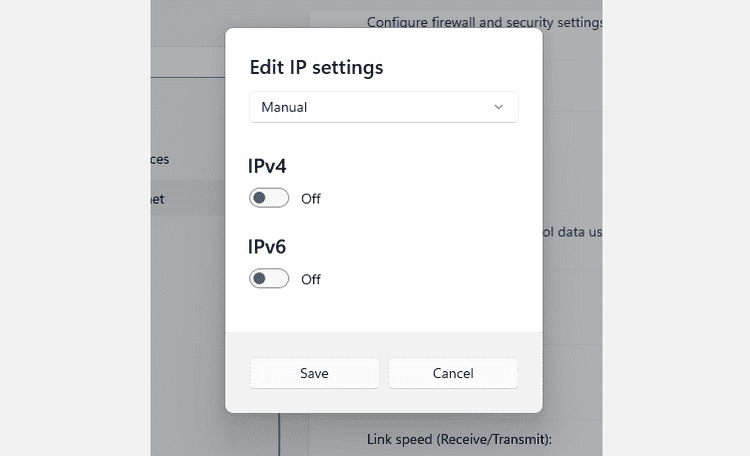Click the round knob of the IPv6 switch
The height and width of the screenshot is (456, 750).
(260, 279)
